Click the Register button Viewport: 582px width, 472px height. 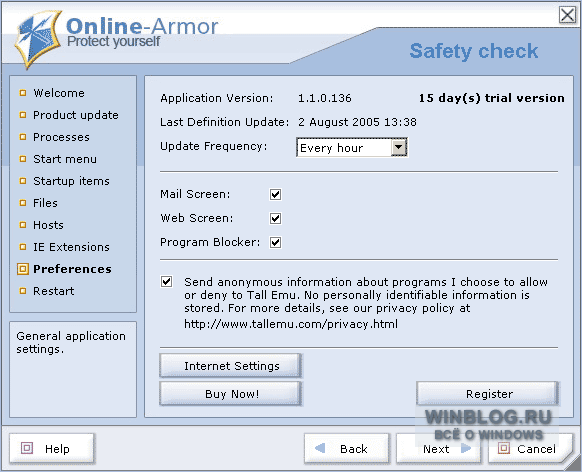click(488, 393)
